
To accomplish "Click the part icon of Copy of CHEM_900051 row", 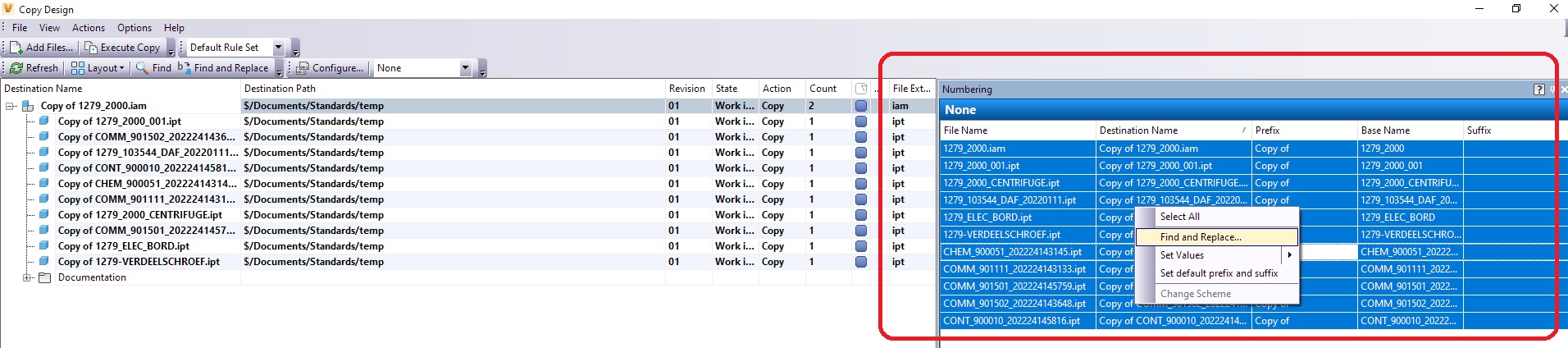I will click(x=44, y=184).
